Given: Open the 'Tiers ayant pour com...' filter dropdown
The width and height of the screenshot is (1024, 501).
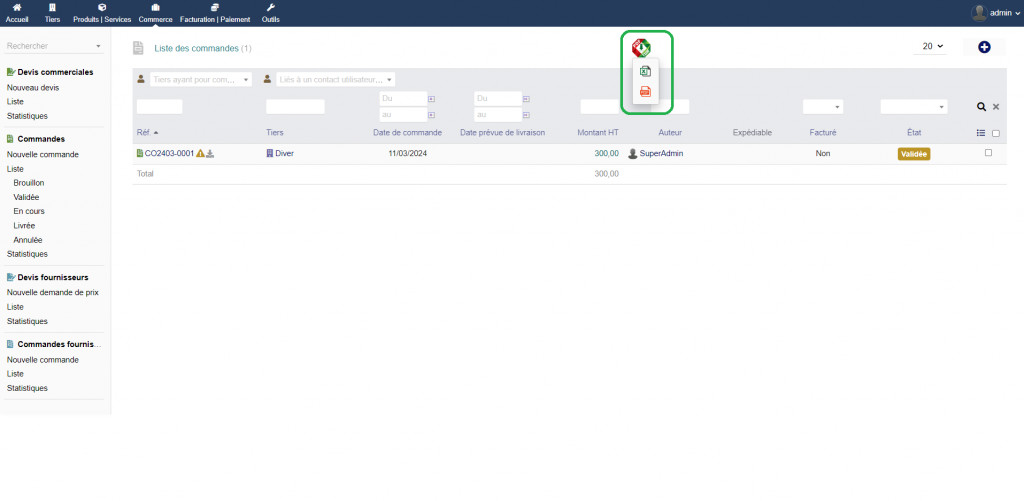Looking at the screenshot, I should [201, 79].
